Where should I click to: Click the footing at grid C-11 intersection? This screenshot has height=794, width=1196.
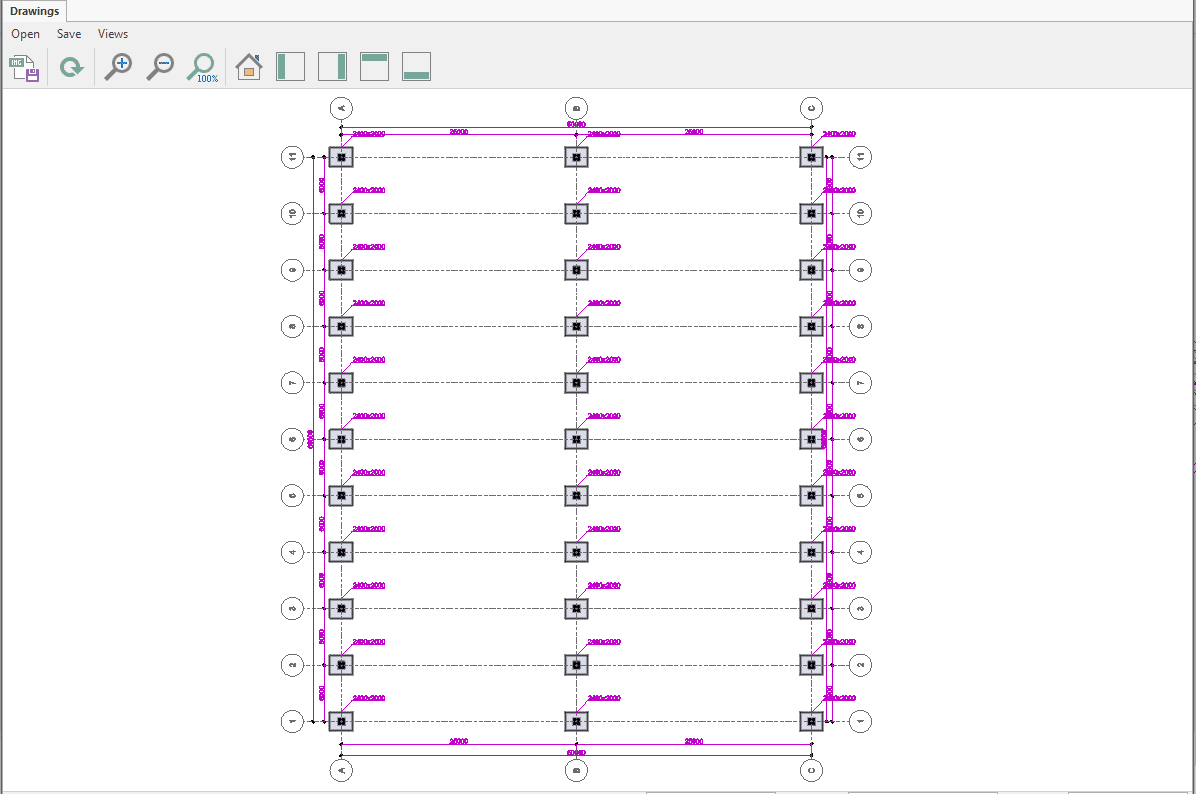tap(811, 157)
